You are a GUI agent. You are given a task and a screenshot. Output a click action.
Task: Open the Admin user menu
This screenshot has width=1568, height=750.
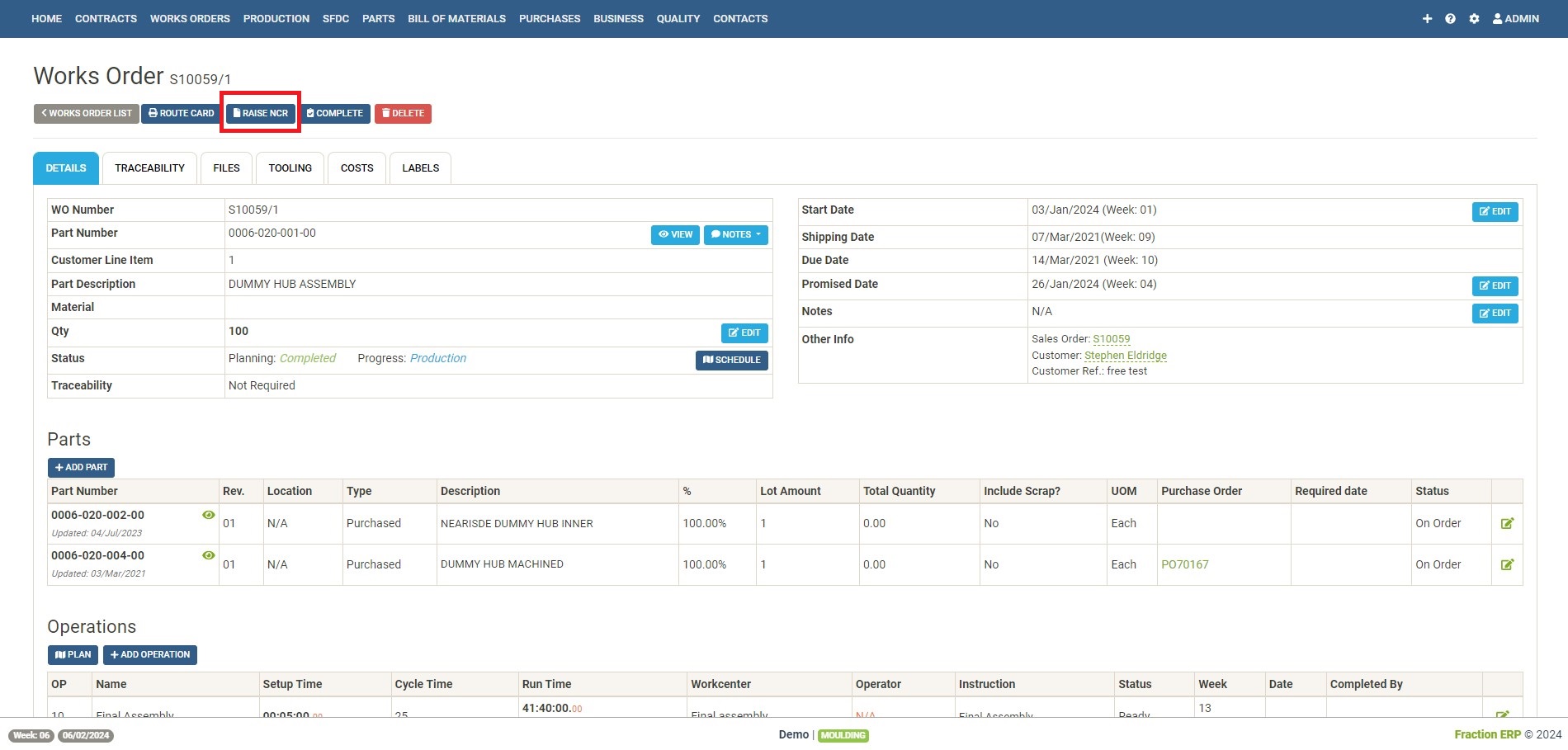coord(1515,19)
